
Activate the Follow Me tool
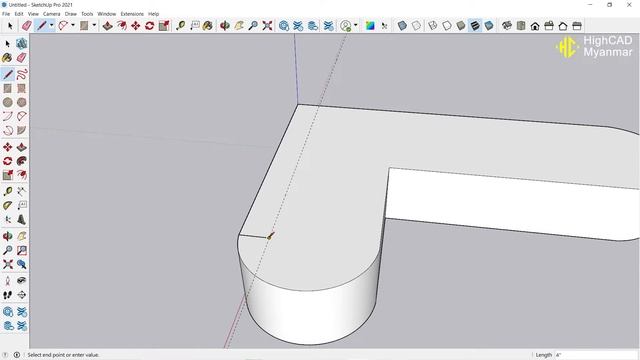22,161
